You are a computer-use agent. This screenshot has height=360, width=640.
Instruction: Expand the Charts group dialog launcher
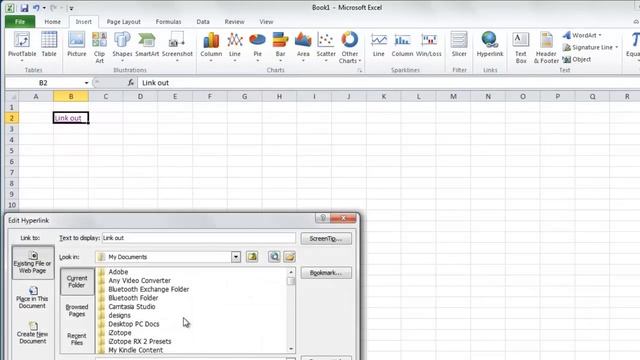click(360, 70)
